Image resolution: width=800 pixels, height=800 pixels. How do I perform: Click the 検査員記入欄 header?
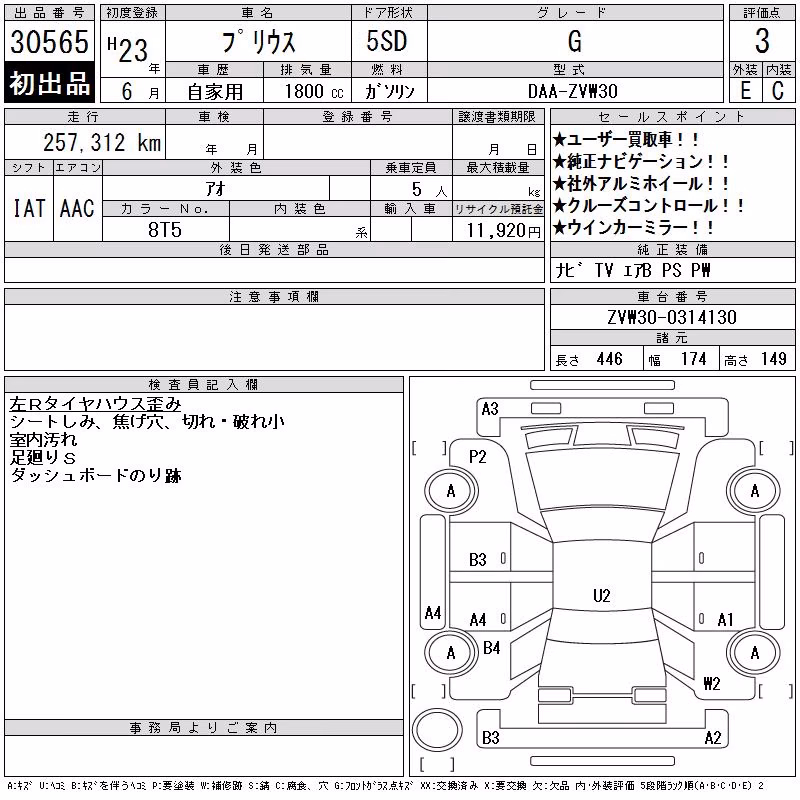(203, 384)
